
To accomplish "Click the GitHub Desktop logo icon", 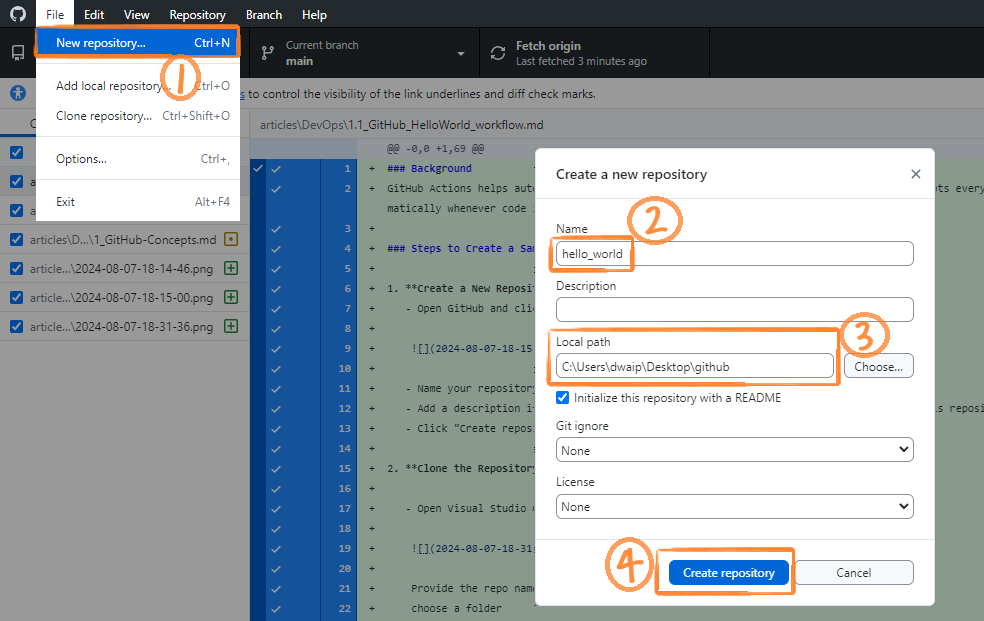I will click(18, 14).
